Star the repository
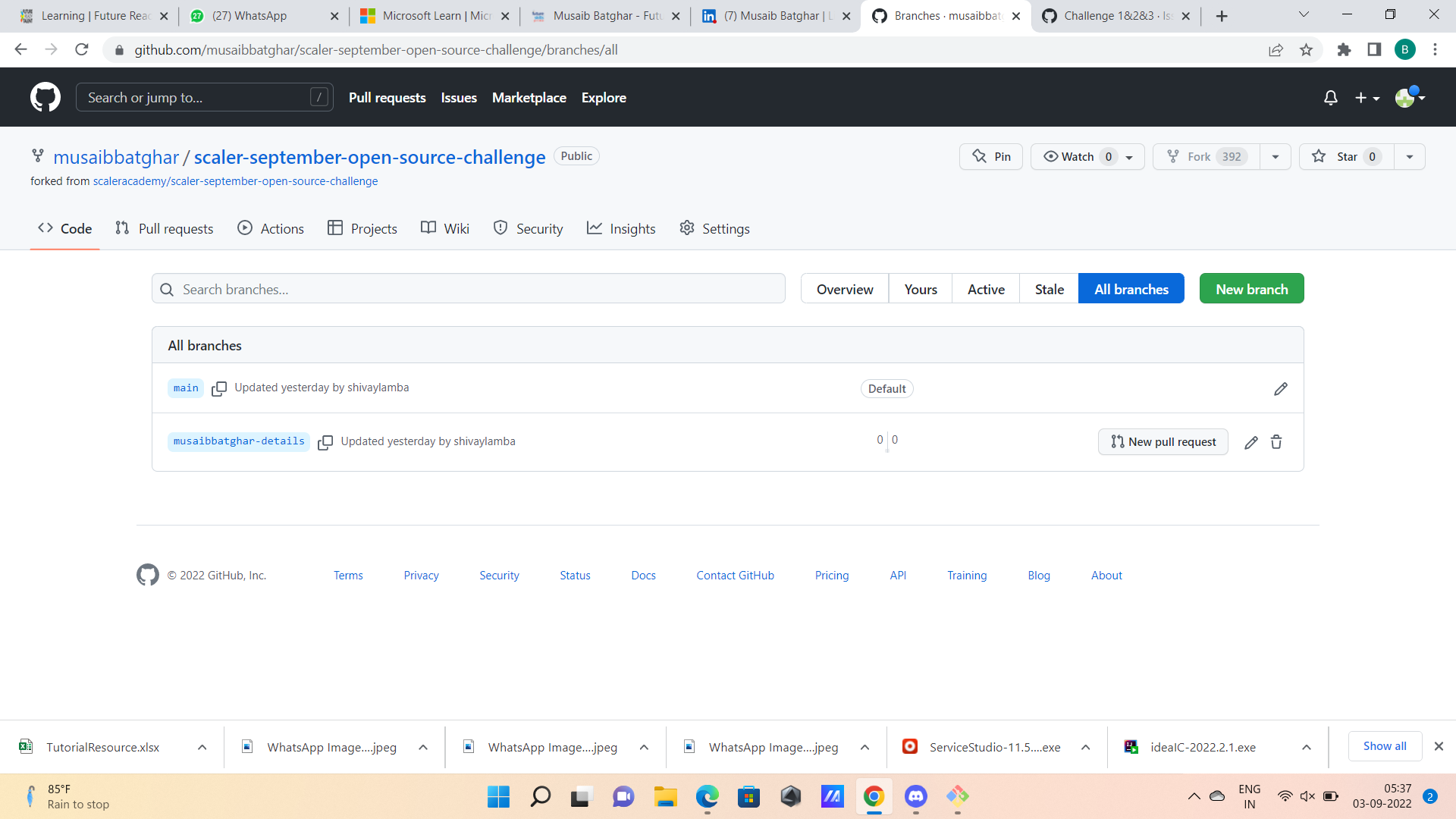The height and width of the screenshot is (819, 1456). [x=1346, y=156]
